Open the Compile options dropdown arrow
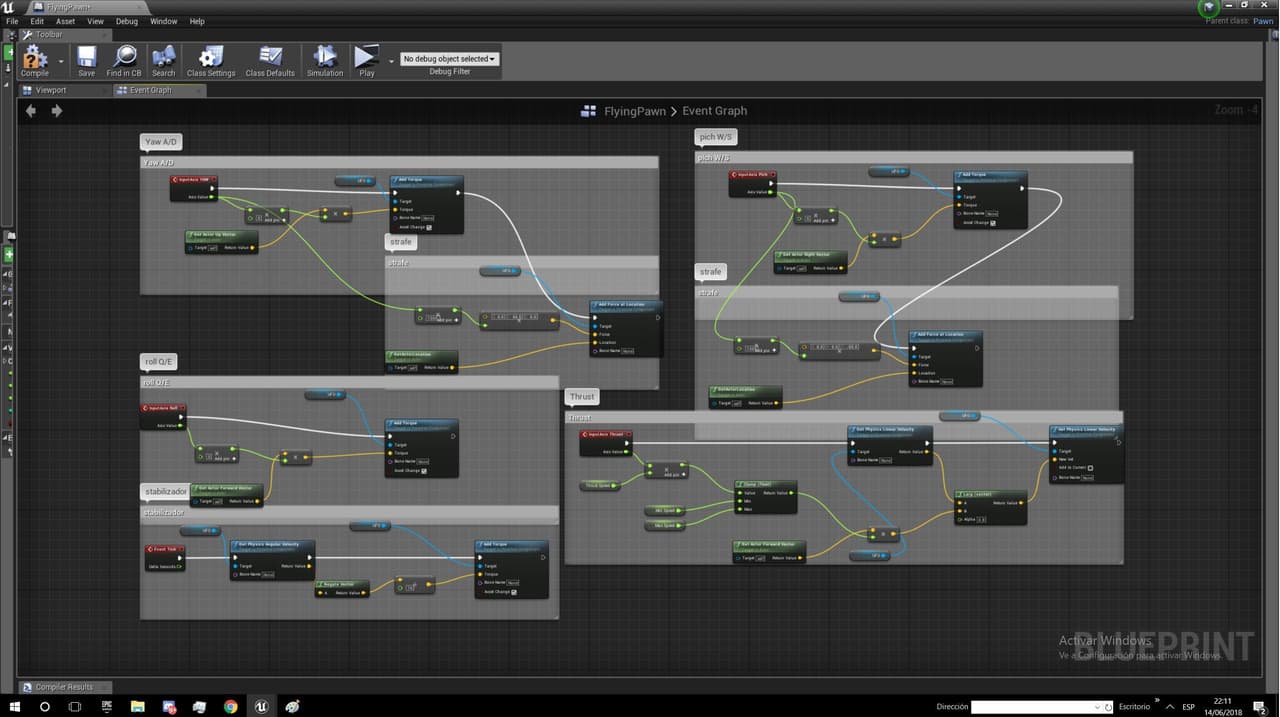The width and height of the screenshot is (1280, 717). coord(62,61)
